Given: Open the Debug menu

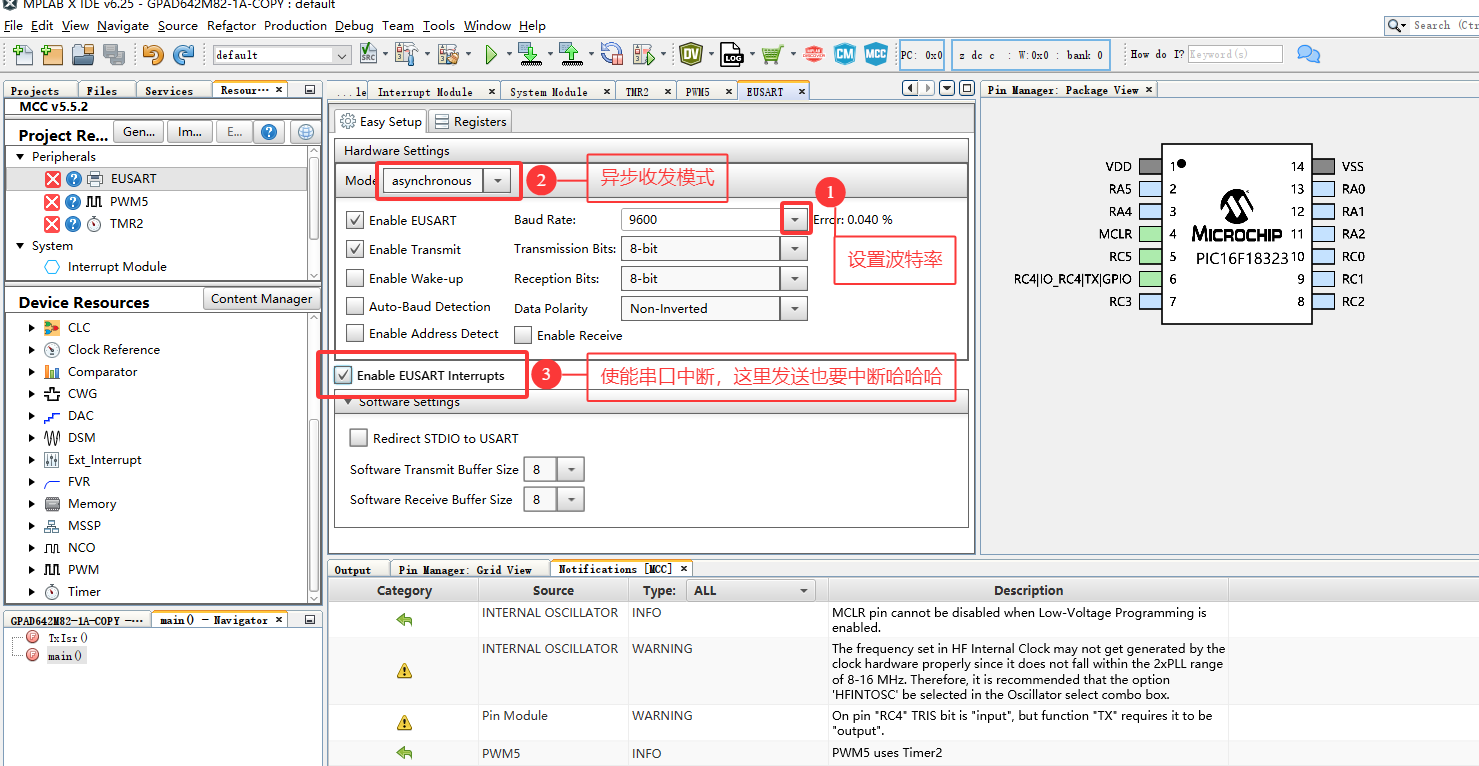Looking at the screenshot, I should pyautogui.click(x=354, y=25).
